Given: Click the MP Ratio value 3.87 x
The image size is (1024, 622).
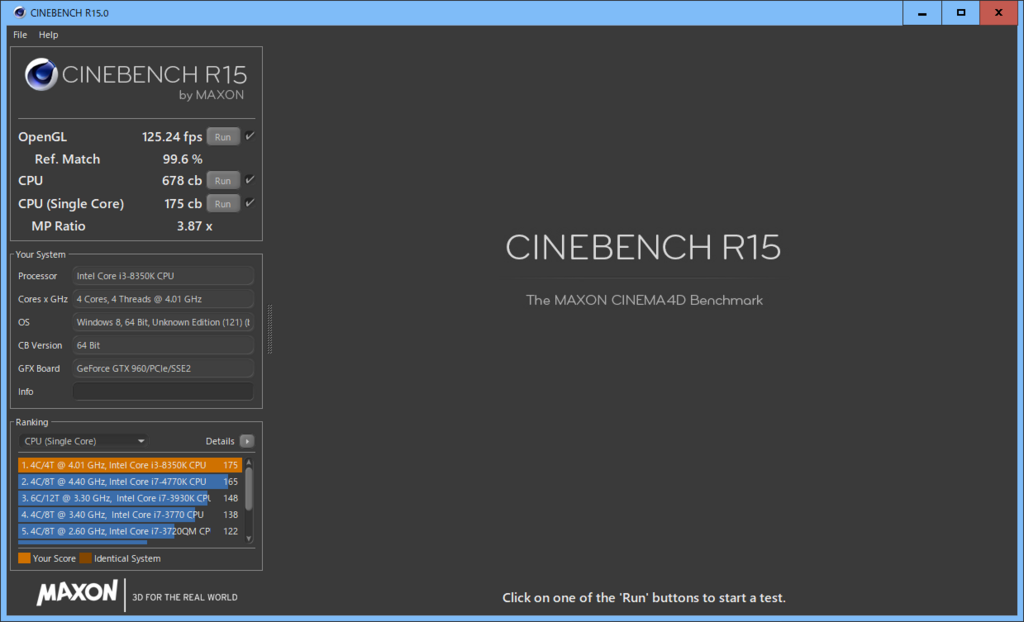Looking at the screenshot, I should (x=194, y=226).
